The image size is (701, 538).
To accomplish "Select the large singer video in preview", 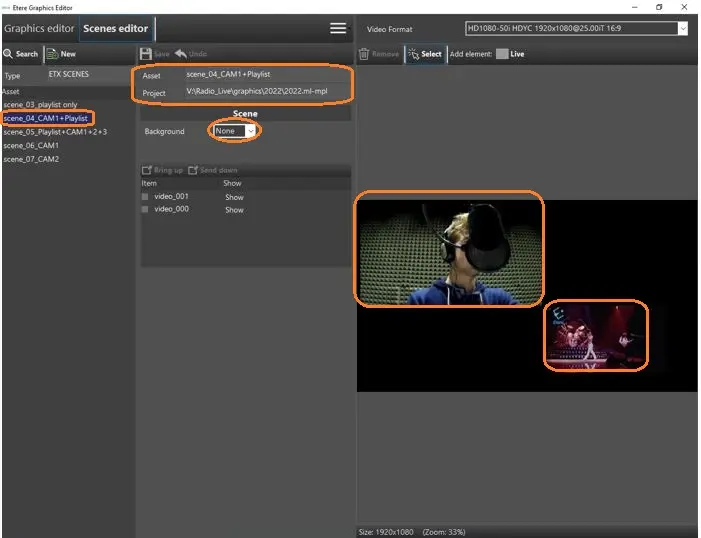I will point(450,248).
